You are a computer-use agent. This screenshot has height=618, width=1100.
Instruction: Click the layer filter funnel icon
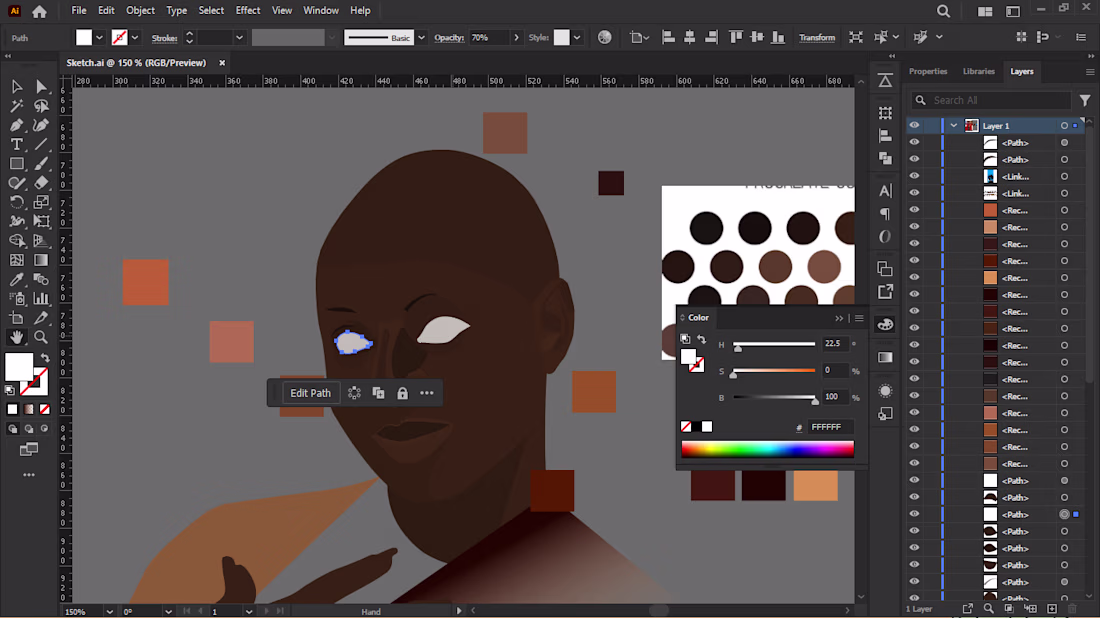(1085, 100)
